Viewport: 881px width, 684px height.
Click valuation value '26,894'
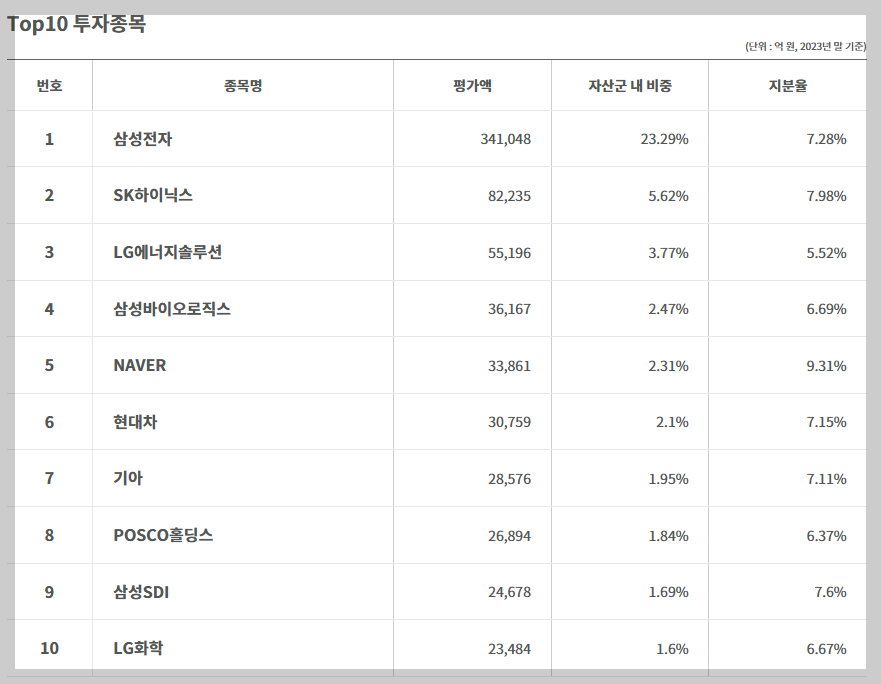509,536
